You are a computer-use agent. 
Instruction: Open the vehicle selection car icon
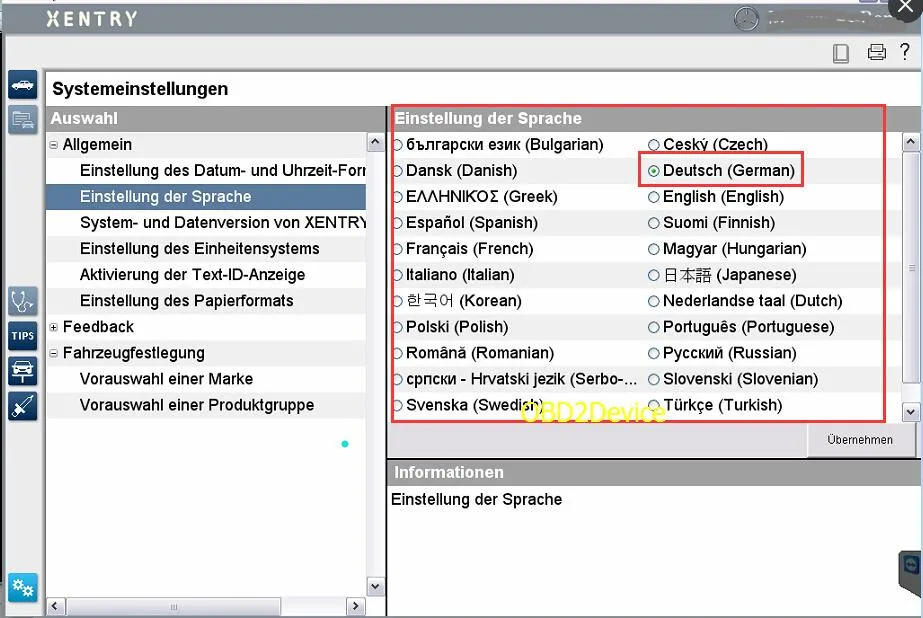(23, 85)
